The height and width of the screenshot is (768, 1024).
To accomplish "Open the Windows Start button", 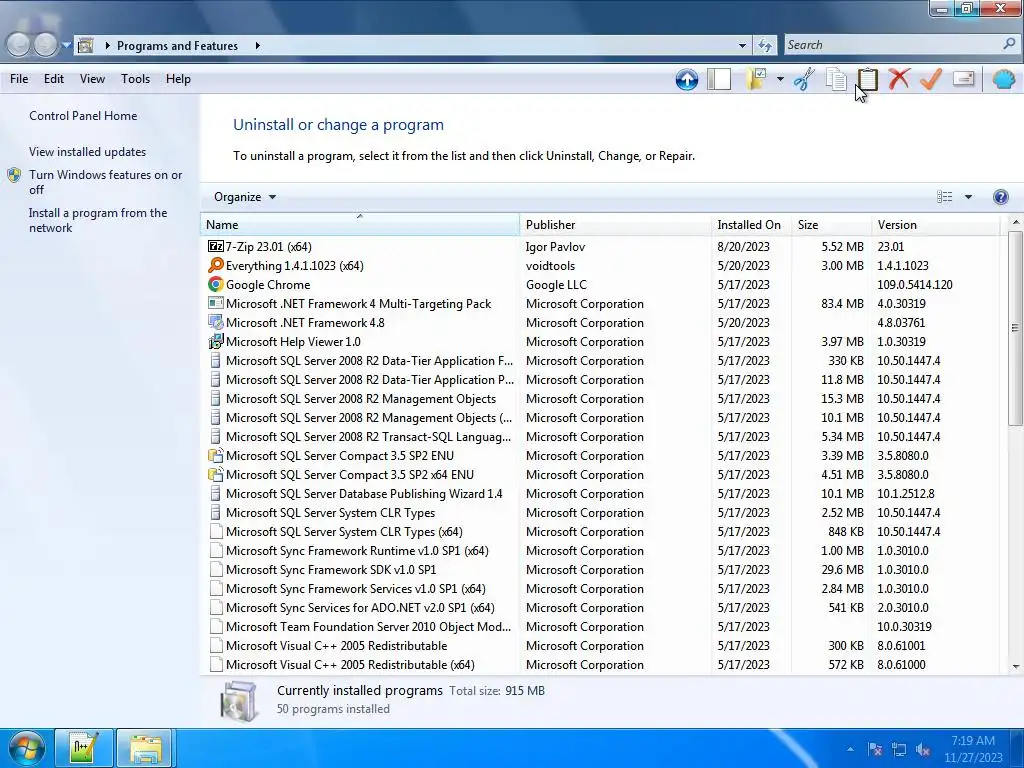I will coord(26,748).
